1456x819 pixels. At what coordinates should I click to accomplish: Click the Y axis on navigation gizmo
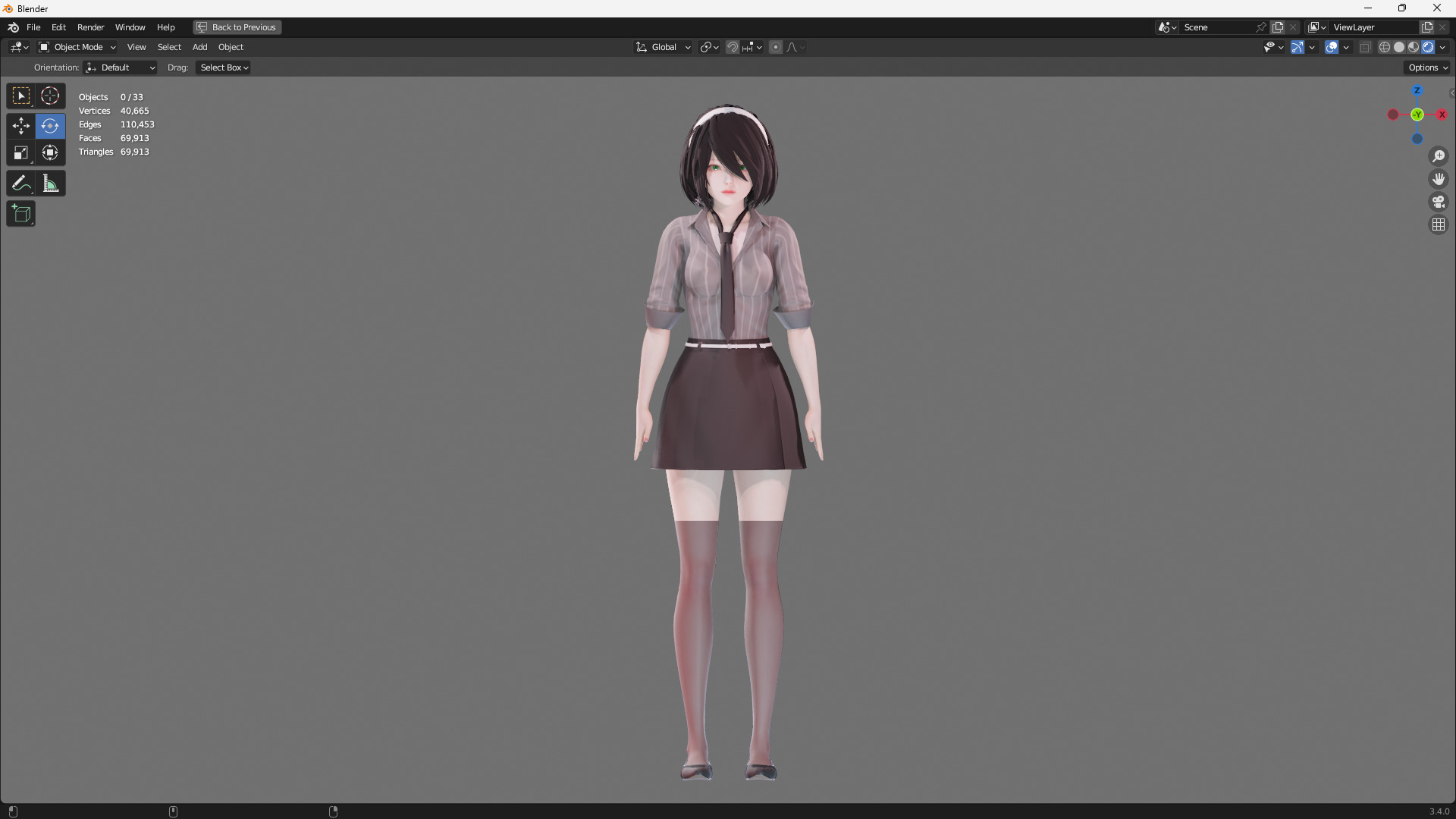click(1417, 115)
